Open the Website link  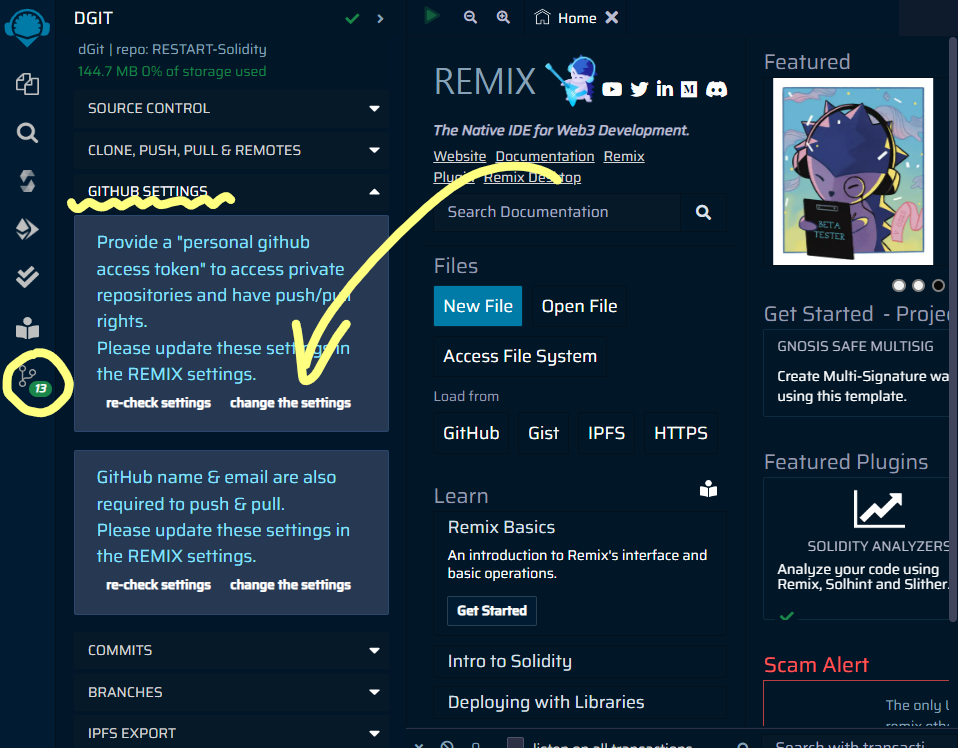459,156
